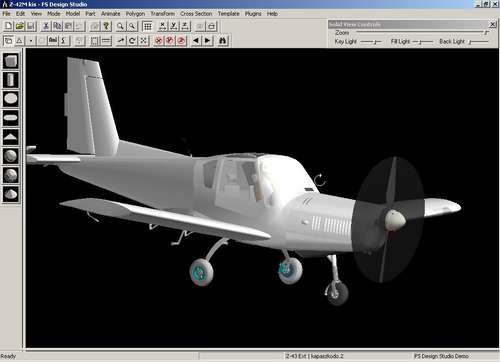500x362 pixels.
Task: Click the Zoom slider handle
Action: pyautogui.click(x=486, y=32)
